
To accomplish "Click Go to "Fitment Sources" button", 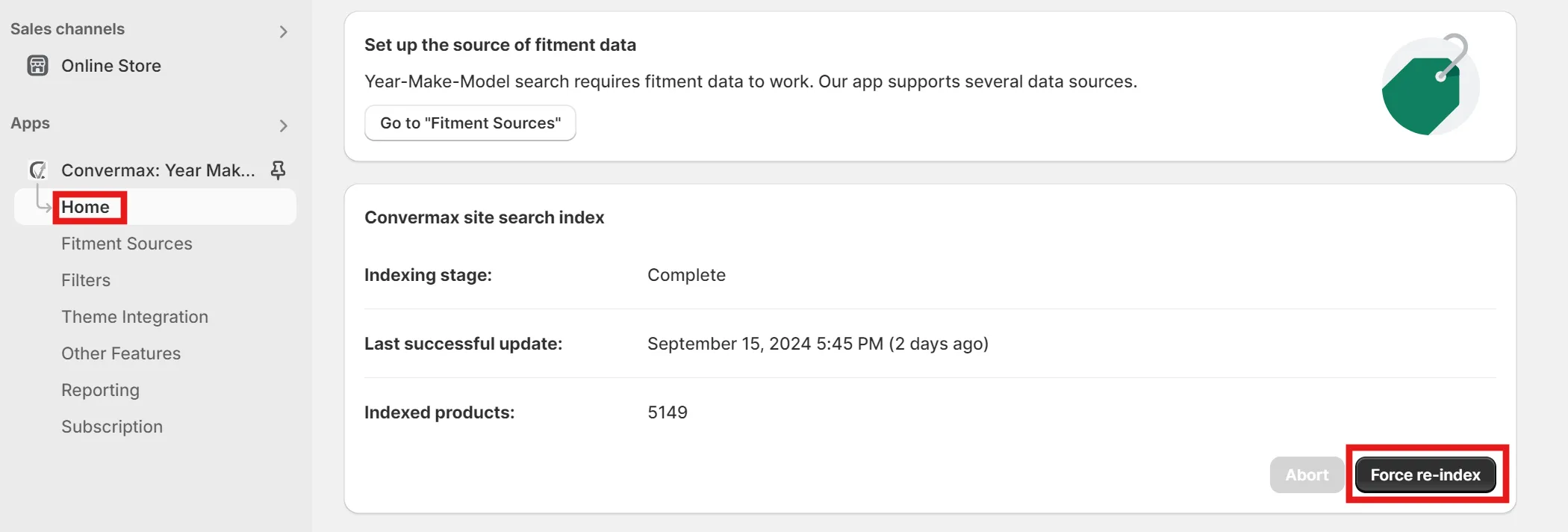I will pyautogui.click(x=470, y=123).
